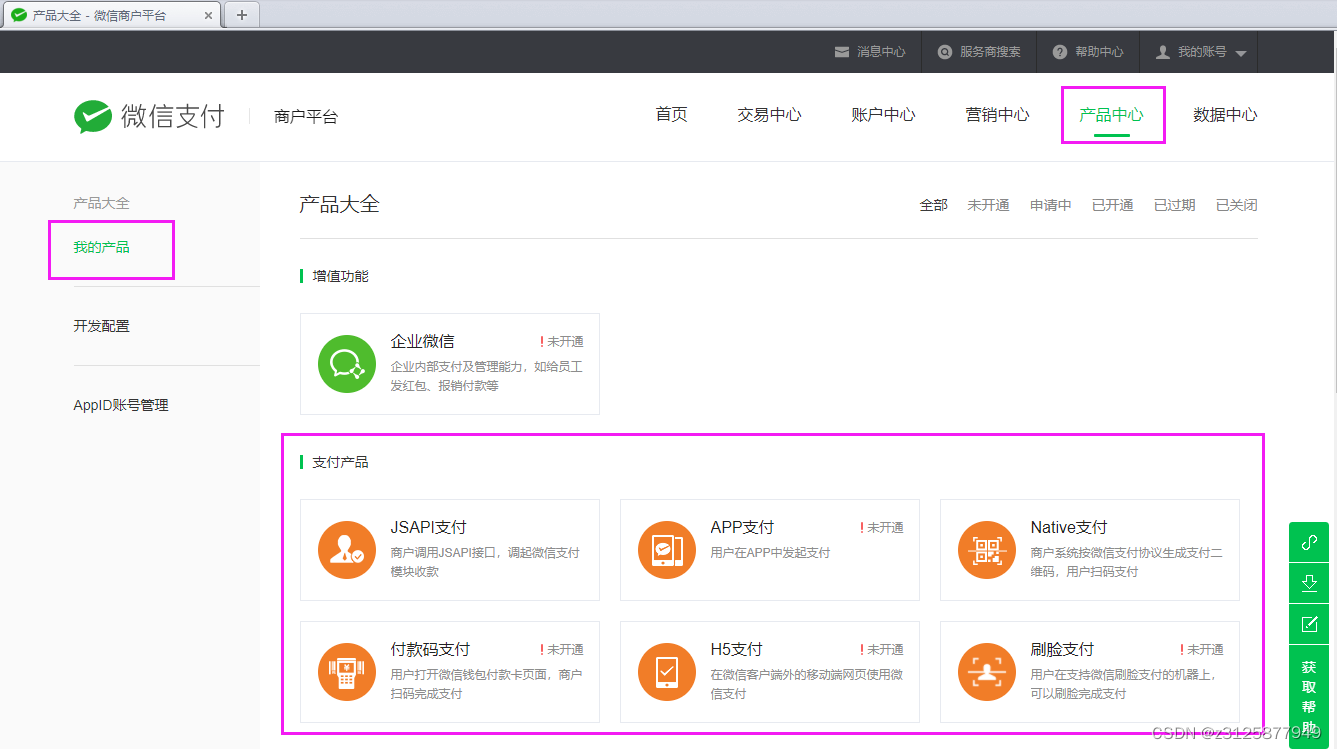This screenshot has width=1337, height=749.
Task: Click Native支付 description about 二维码
Action: [1126, 562]
